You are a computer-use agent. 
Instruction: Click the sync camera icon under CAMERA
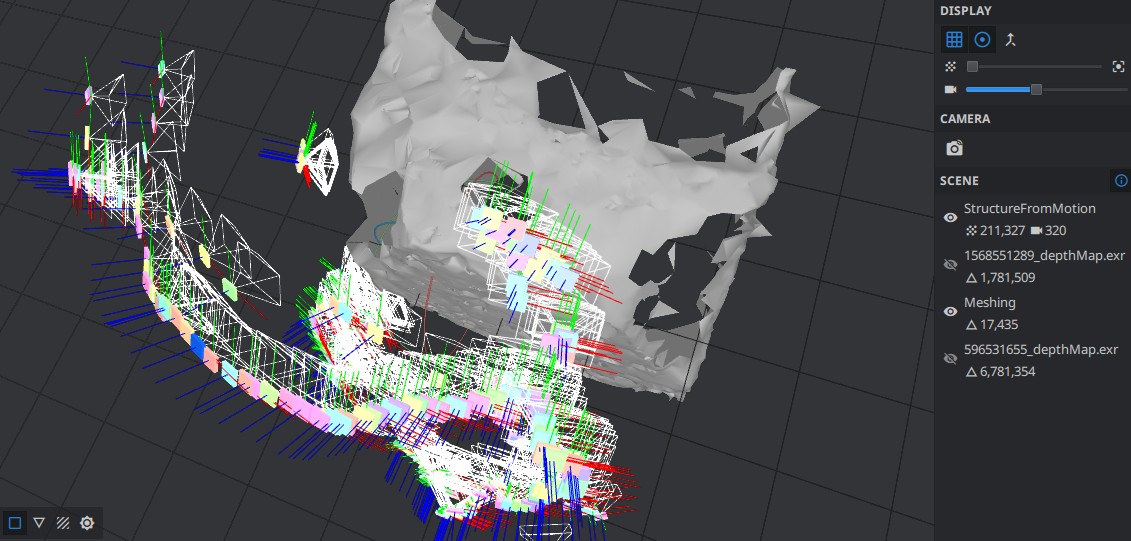click(x=954, y=148)
